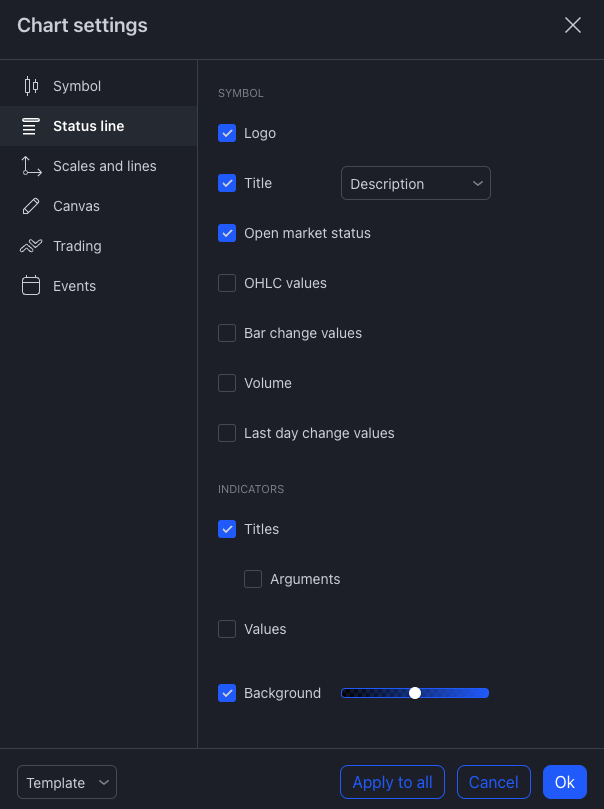Image resolution: width=604 pixels, height=809 pixels.
Task: Click the Status line icon in sidebar
Action: [31, 126]
